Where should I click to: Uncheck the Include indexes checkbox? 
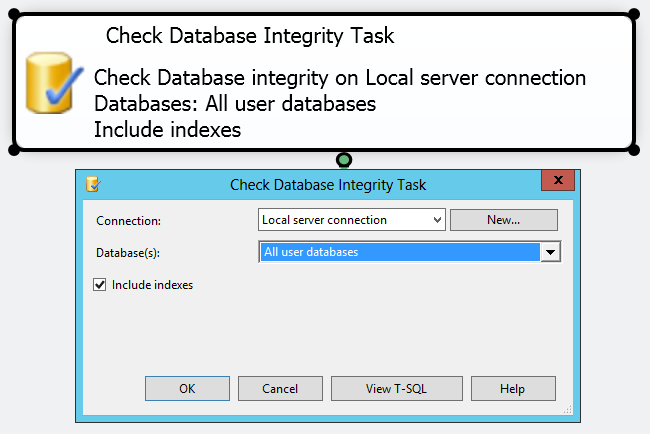coord(99,285)
